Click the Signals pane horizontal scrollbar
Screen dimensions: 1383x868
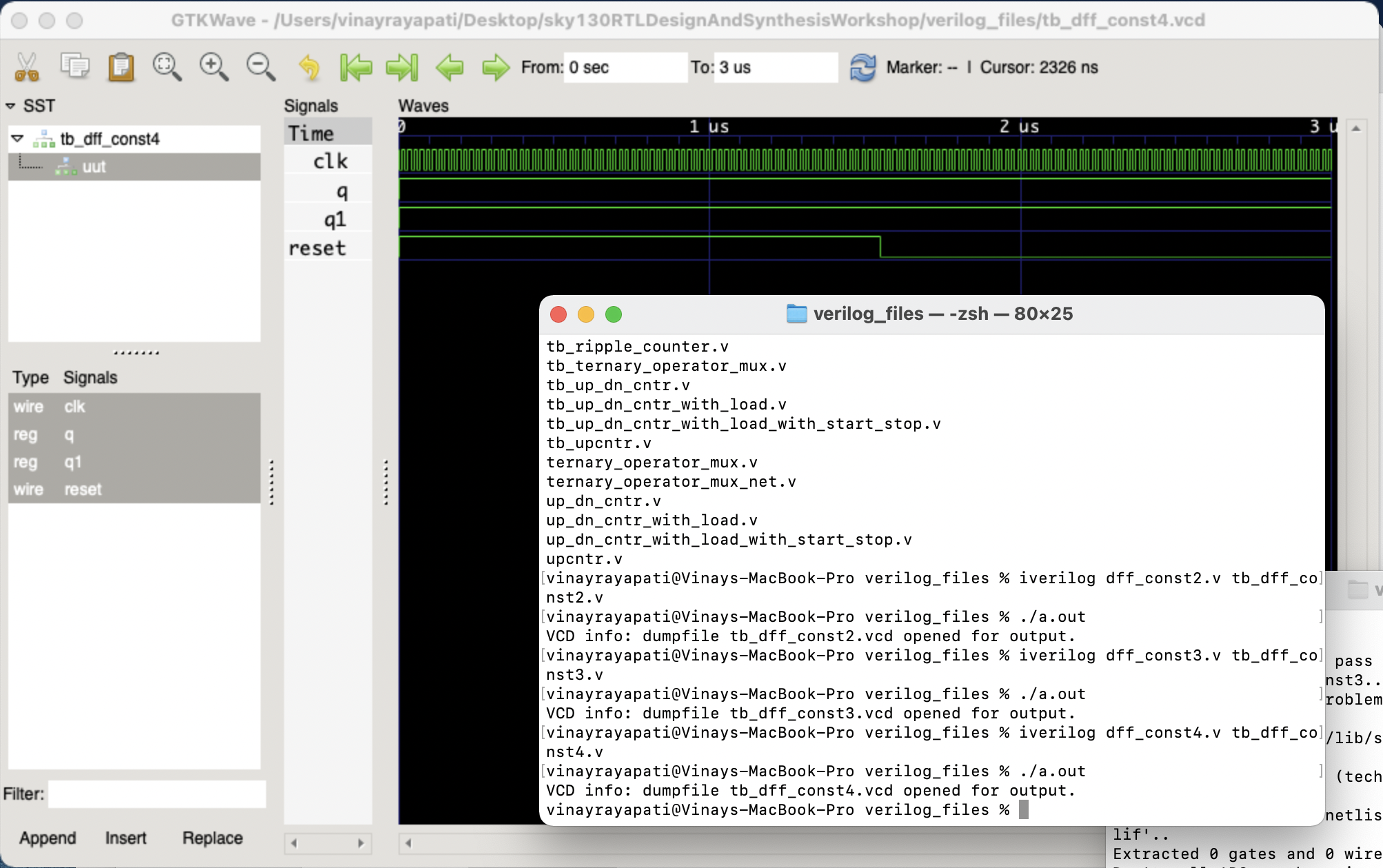click(x=327, y=842)
